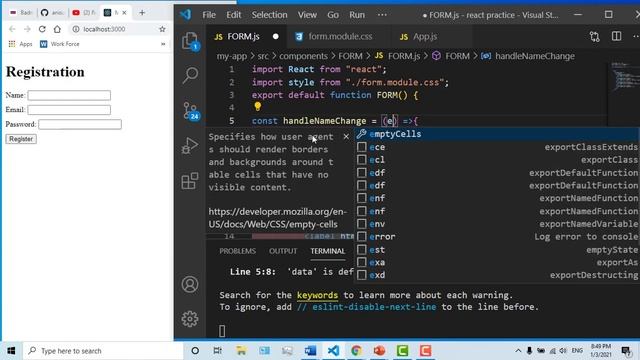Click the handleNameChange breadcrumb
This screenshot has height=360, width=640.
pos(535,56)
